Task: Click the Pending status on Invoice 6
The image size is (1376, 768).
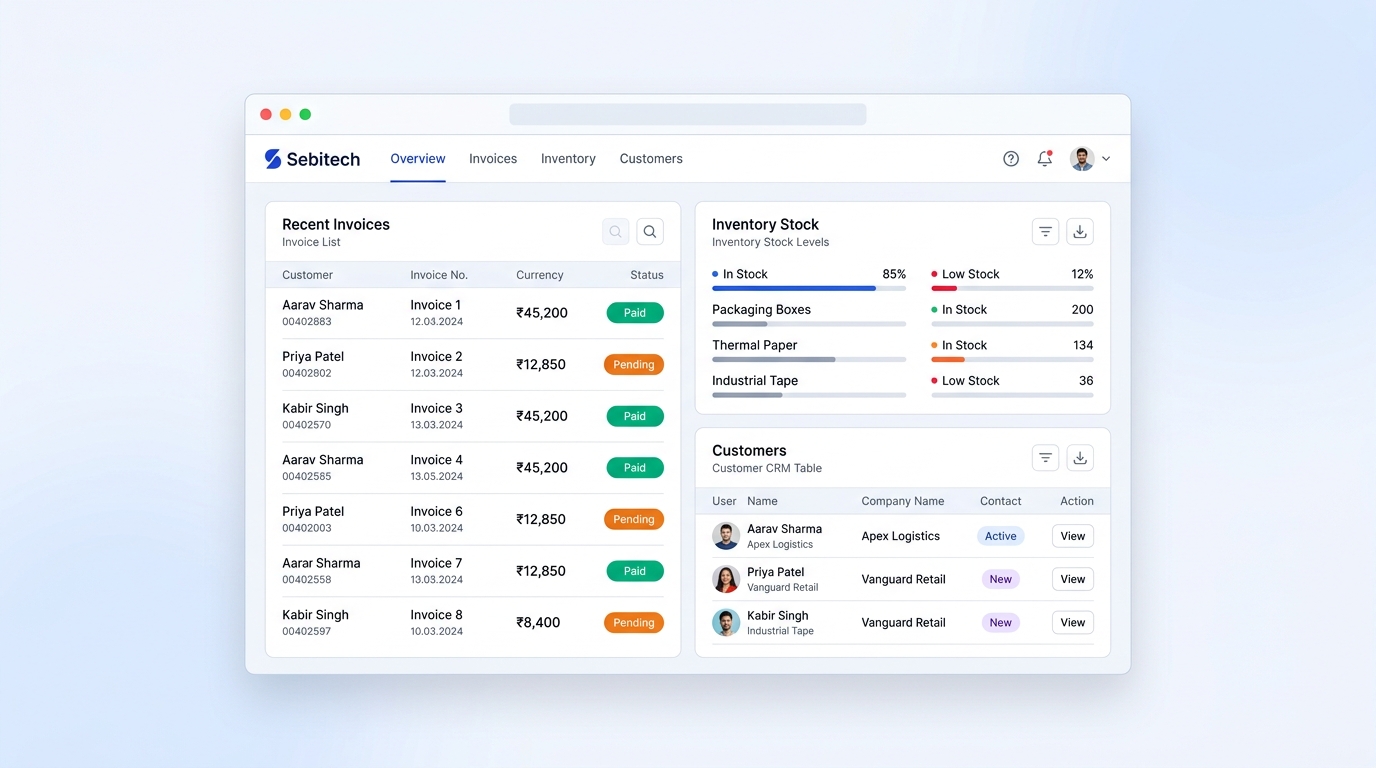Action: [634, 519]
